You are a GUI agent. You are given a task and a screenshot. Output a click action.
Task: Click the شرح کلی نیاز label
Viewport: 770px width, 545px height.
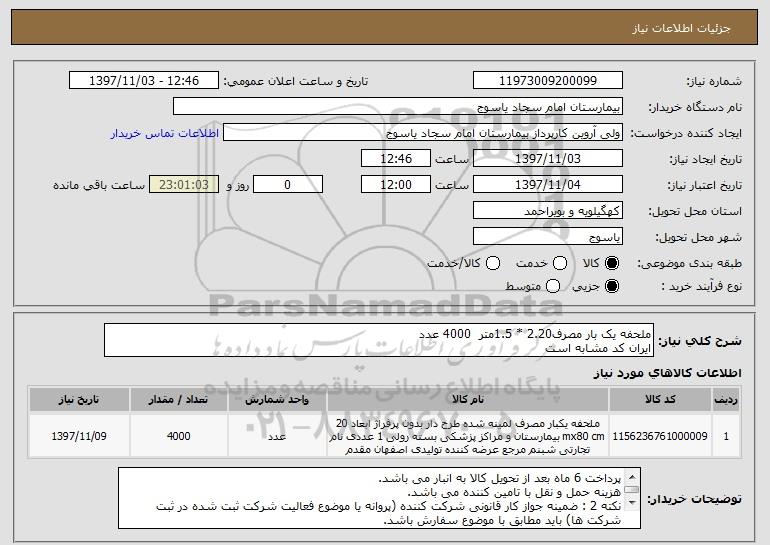700,341
